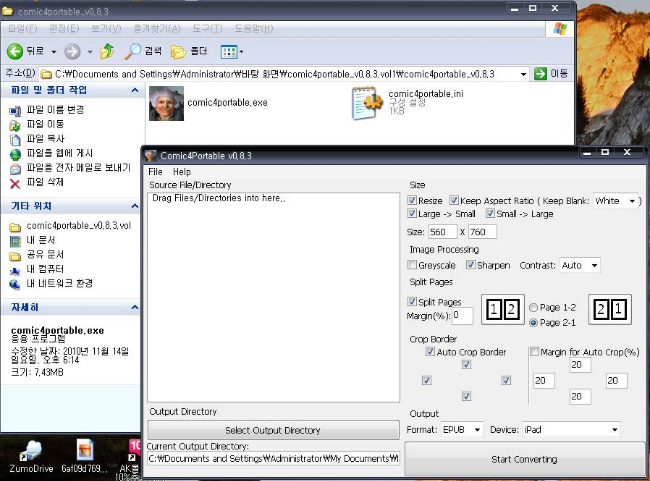Viewport: 650px width, 481px height.
Task: Click the Forward arrow icon in Explorer
Action: pyautogui.click(x=72, y=52)
